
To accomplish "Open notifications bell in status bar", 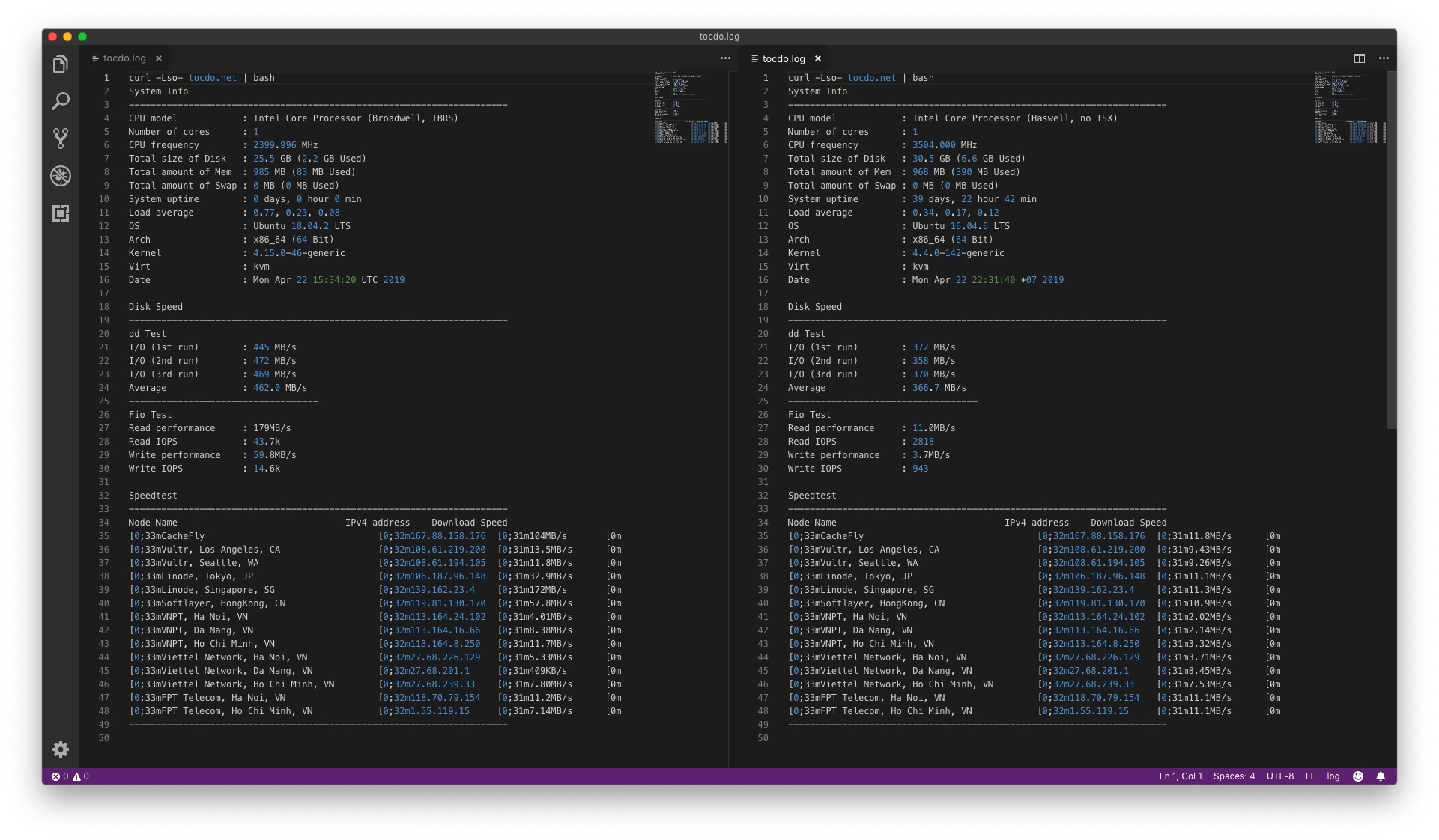I will tap(1381, 776).
